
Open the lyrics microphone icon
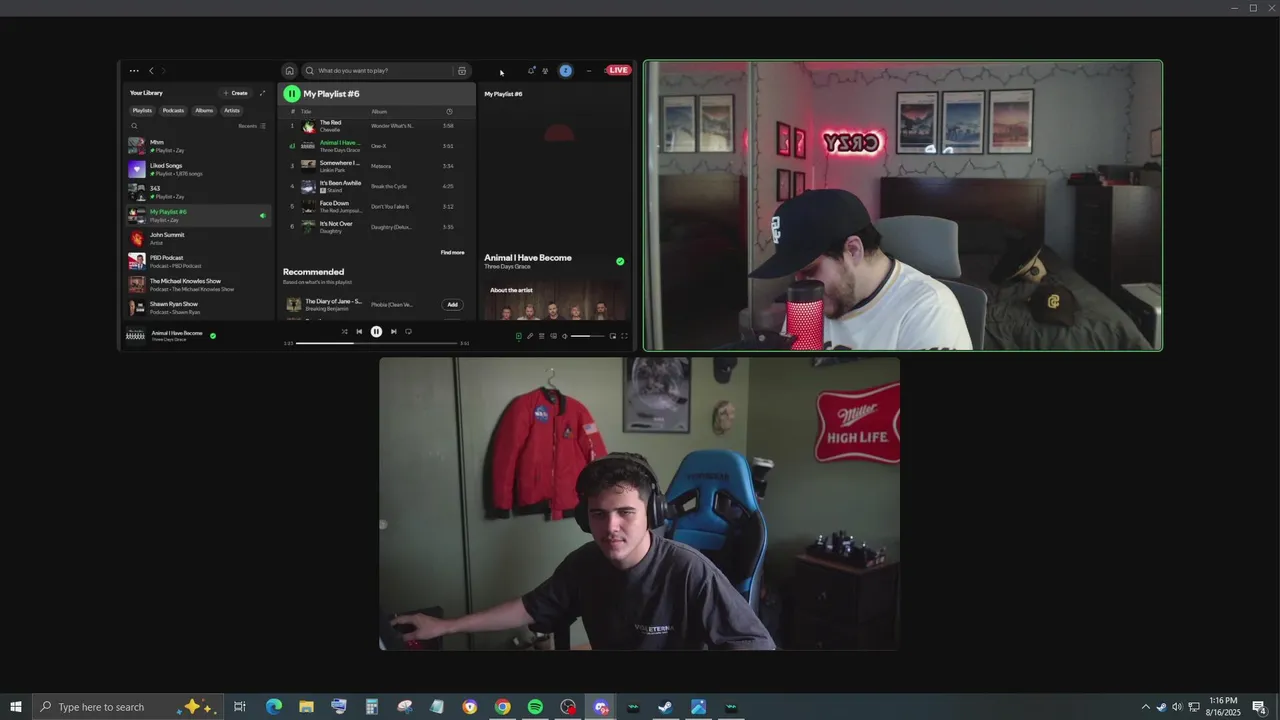point(530,336)
